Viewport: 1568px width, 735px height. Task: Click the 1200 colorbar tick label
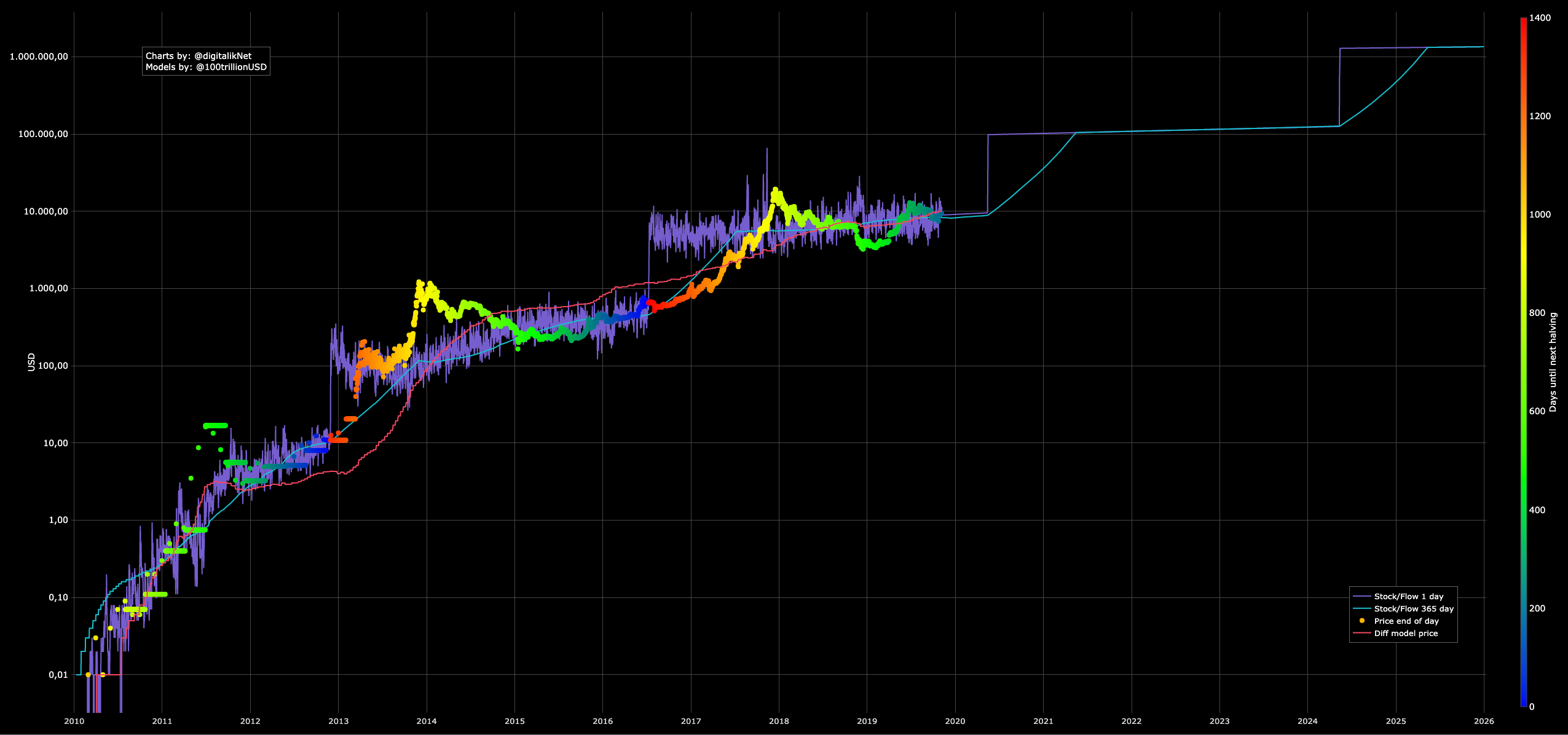(1540, 116)
